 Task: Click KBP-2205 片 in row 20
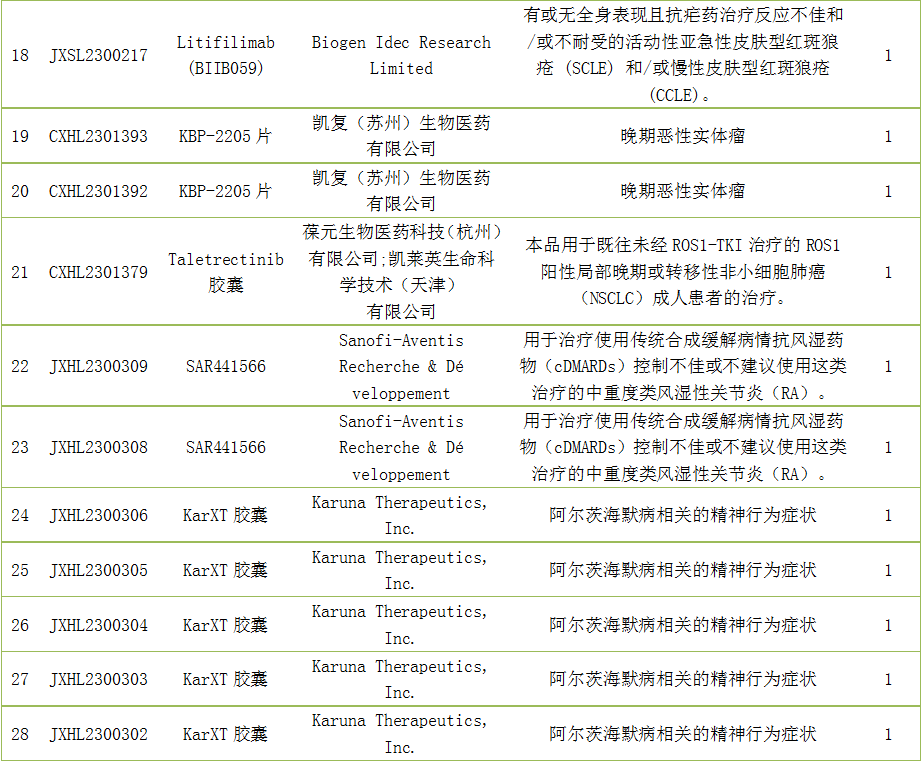(x=225, y=191)
